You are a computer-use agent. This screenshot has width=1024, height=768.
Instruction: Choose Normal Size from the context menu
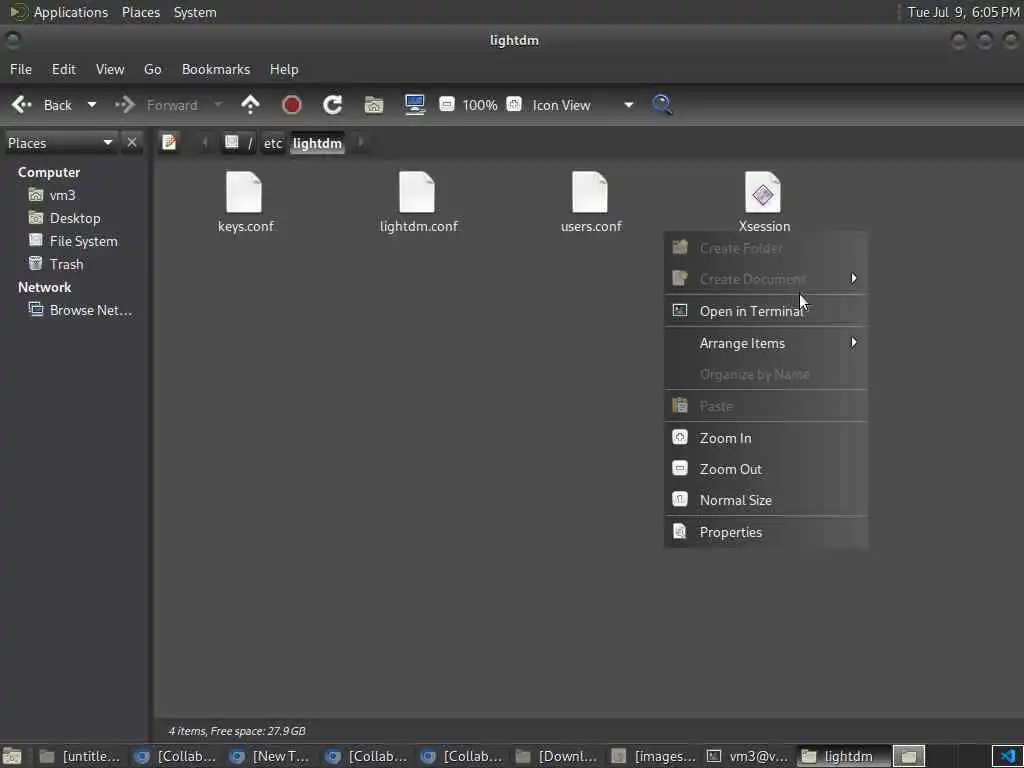click(x=766, y=500)
